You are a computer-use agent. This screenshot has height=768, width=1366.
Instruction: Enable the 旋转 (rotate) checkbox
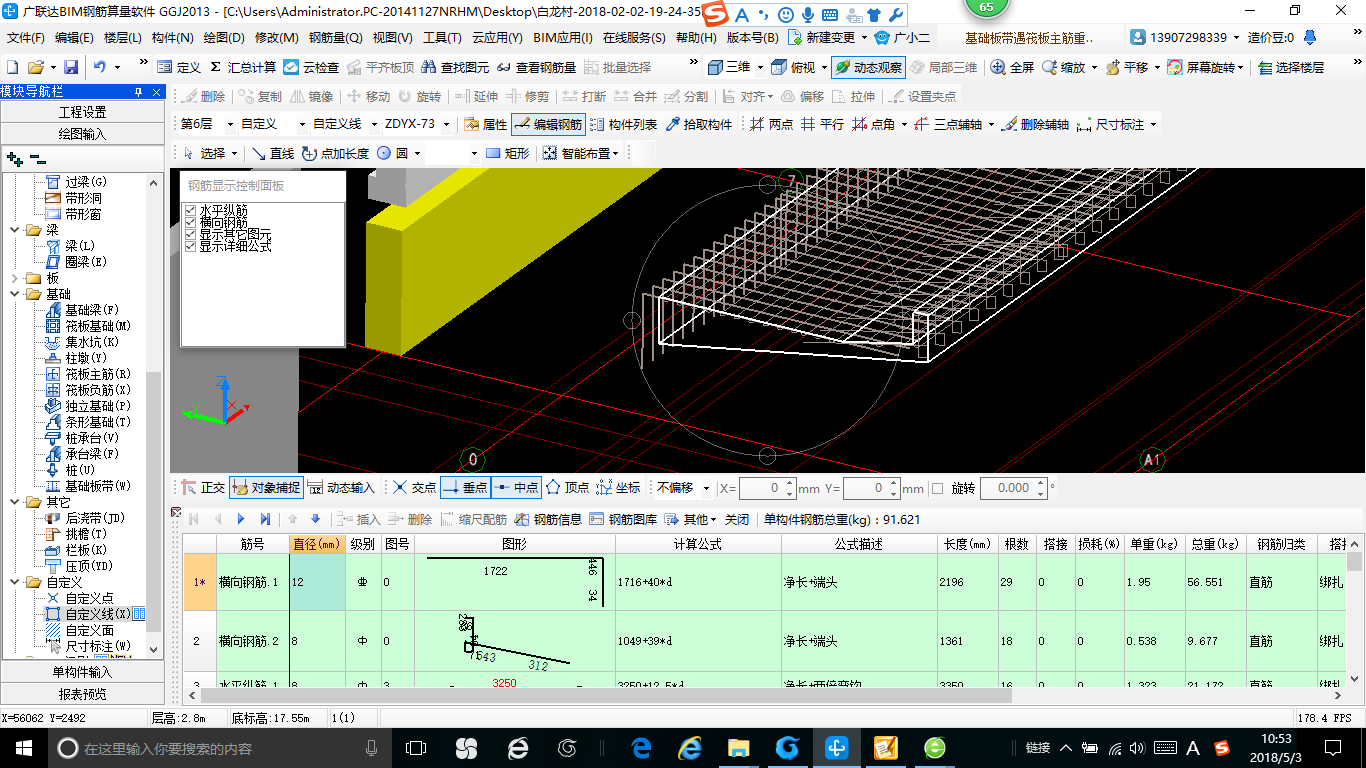[x=937, y=488]
